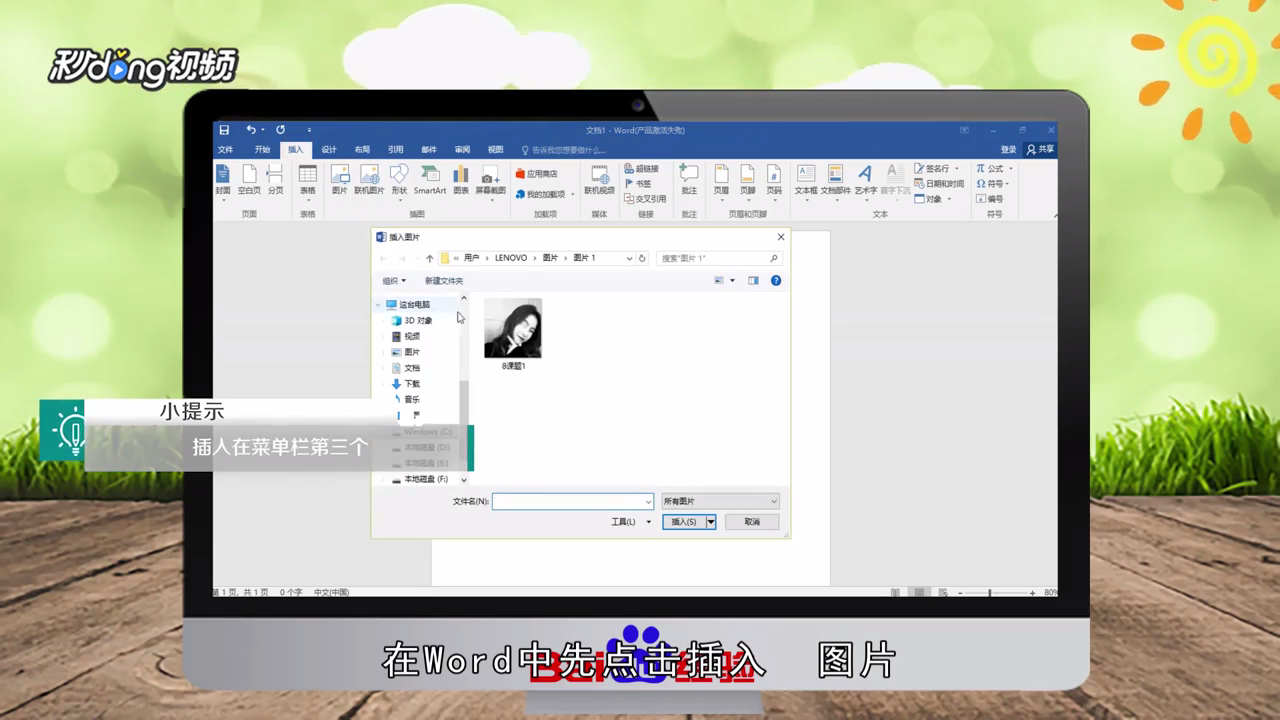Image resolution: width=1280 pixels, height=720 pixels.
Task: Switch to the 视图 View tab
Action: pyautogui.click(x=495, y=150)
